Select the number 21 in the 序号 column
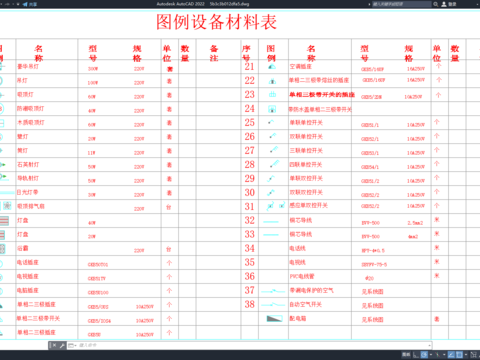This screenshot has width=480, height=360. point(249,67)
